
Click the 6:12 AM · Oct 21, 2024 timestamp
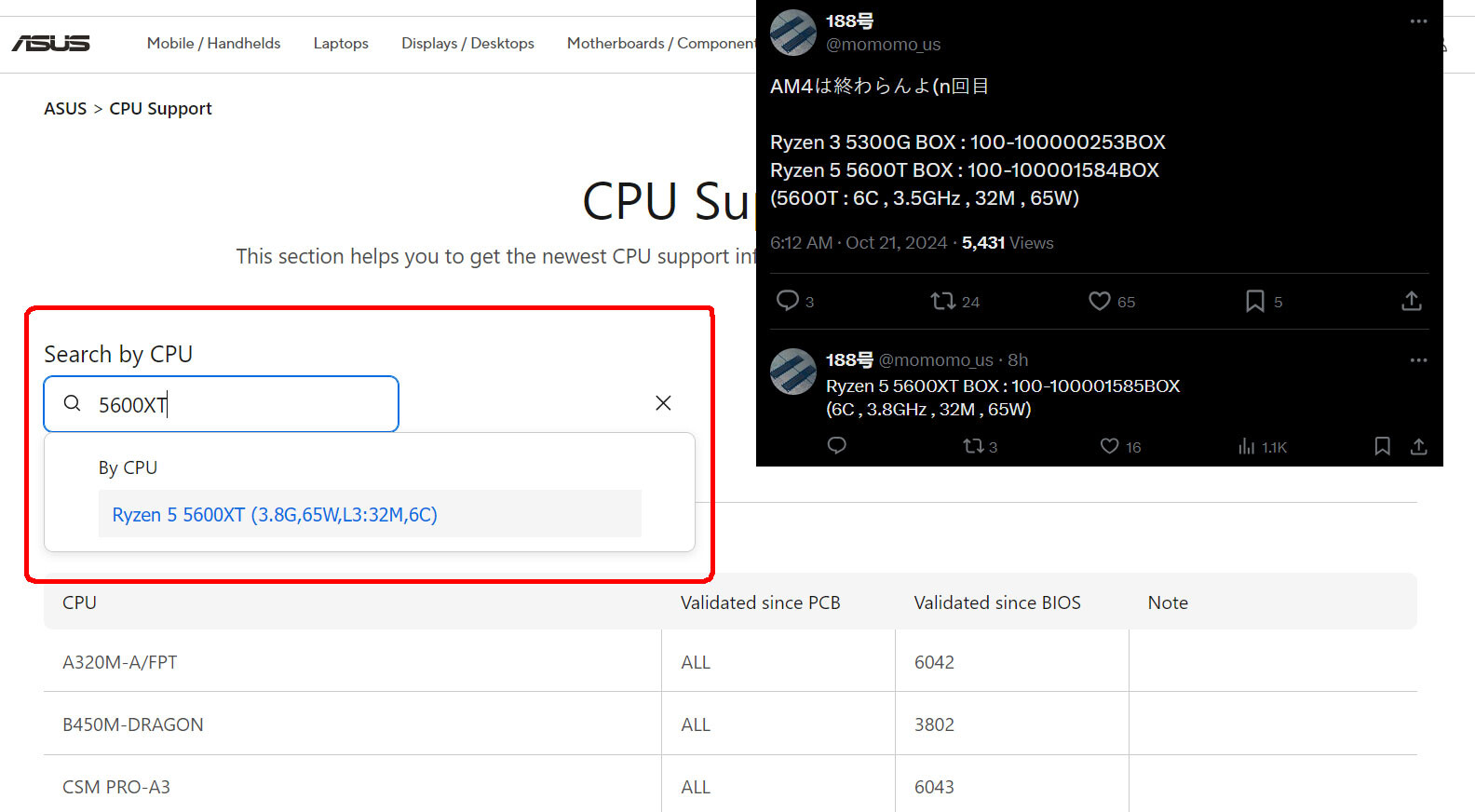click(859, 243)
